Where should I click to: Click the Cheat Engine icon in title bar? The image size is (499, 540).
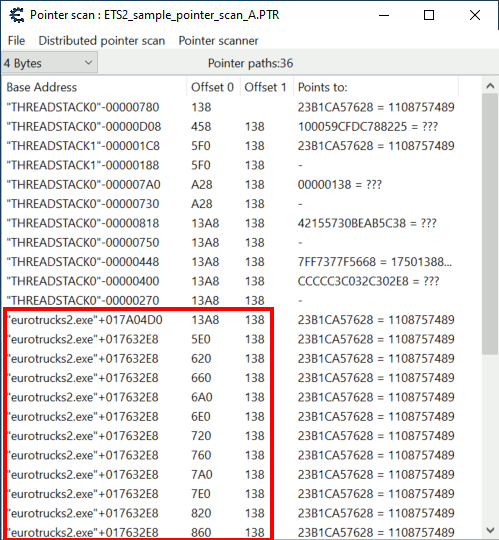pyautogui.click(x=16, y=15)
